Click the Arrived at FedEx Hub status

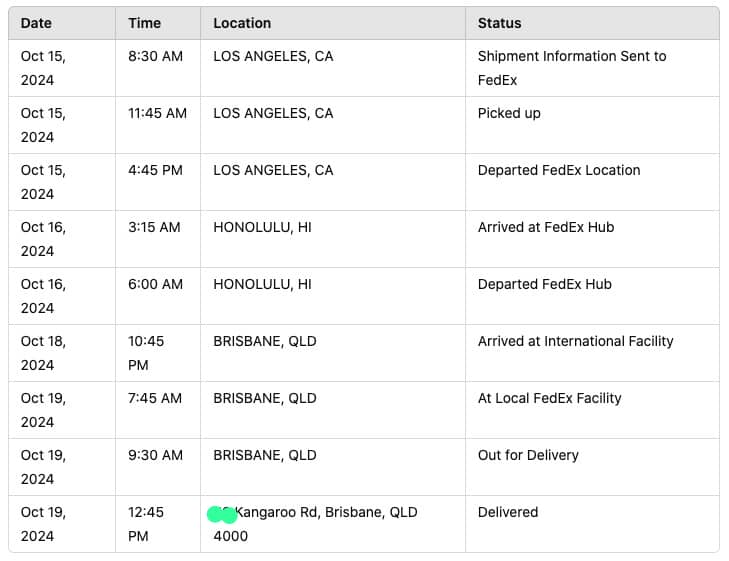(545, 228)
